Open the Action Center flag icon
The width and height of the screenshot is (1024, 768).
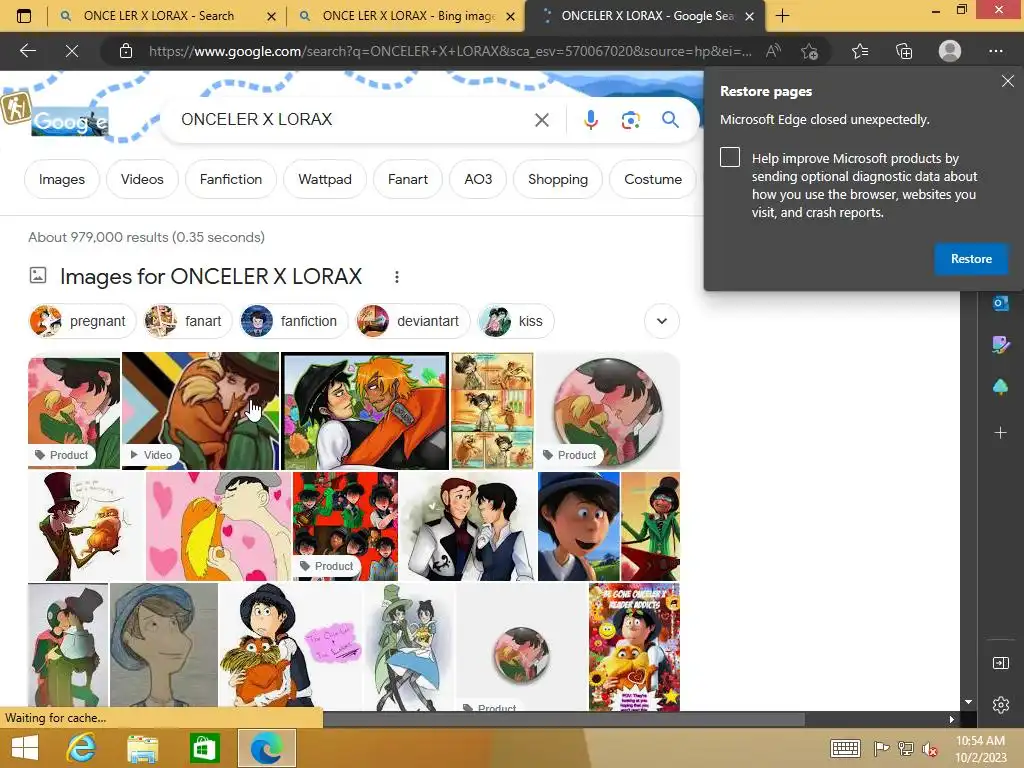881,748
